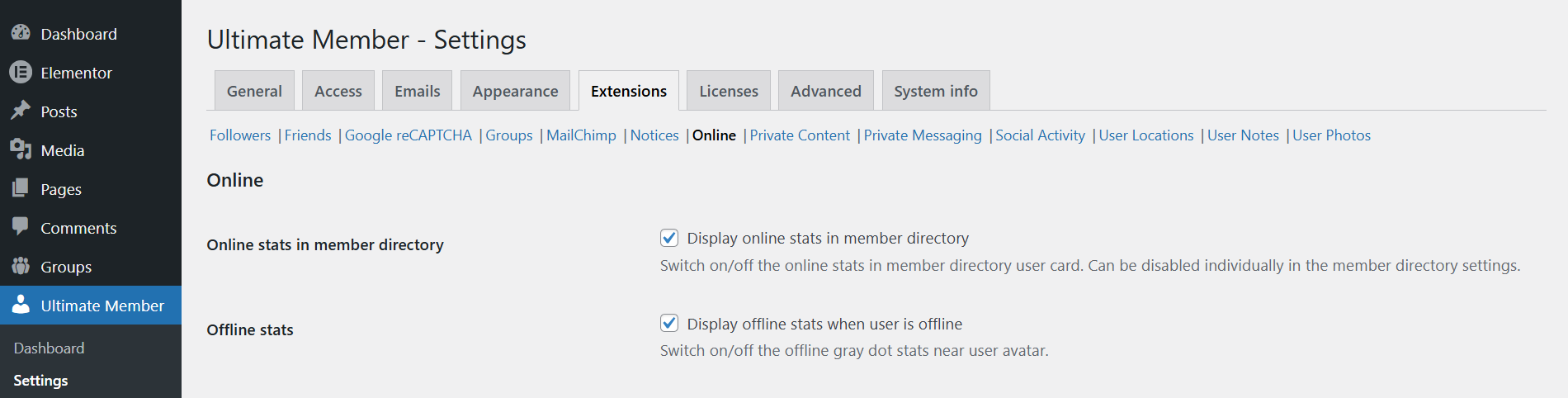Screen dimensions: 1568x398
Task: Open the Notices extension link
Action: (x=654, y=135)
